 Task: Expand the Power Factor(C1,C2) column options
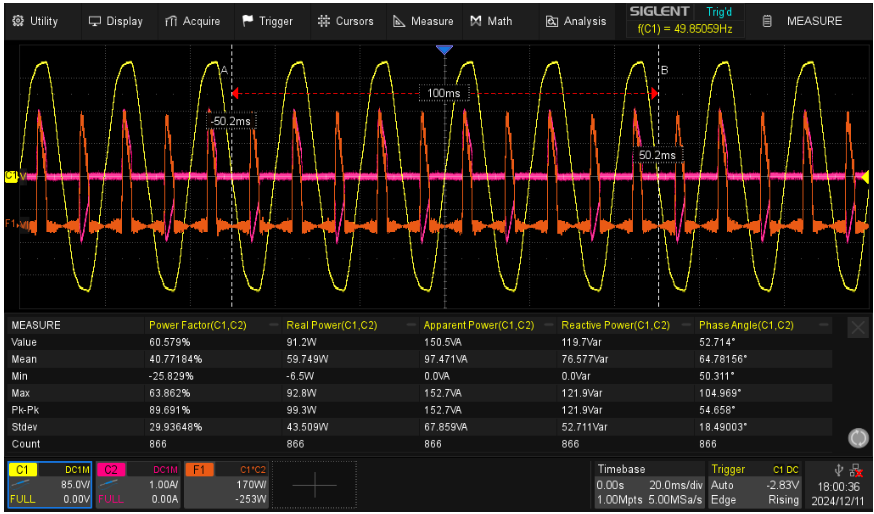pos(274,325)
